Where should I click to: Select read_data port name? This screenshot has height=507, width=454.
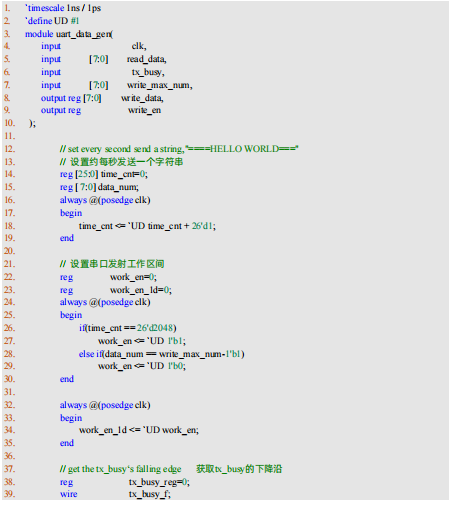click(x=146, y=59)
